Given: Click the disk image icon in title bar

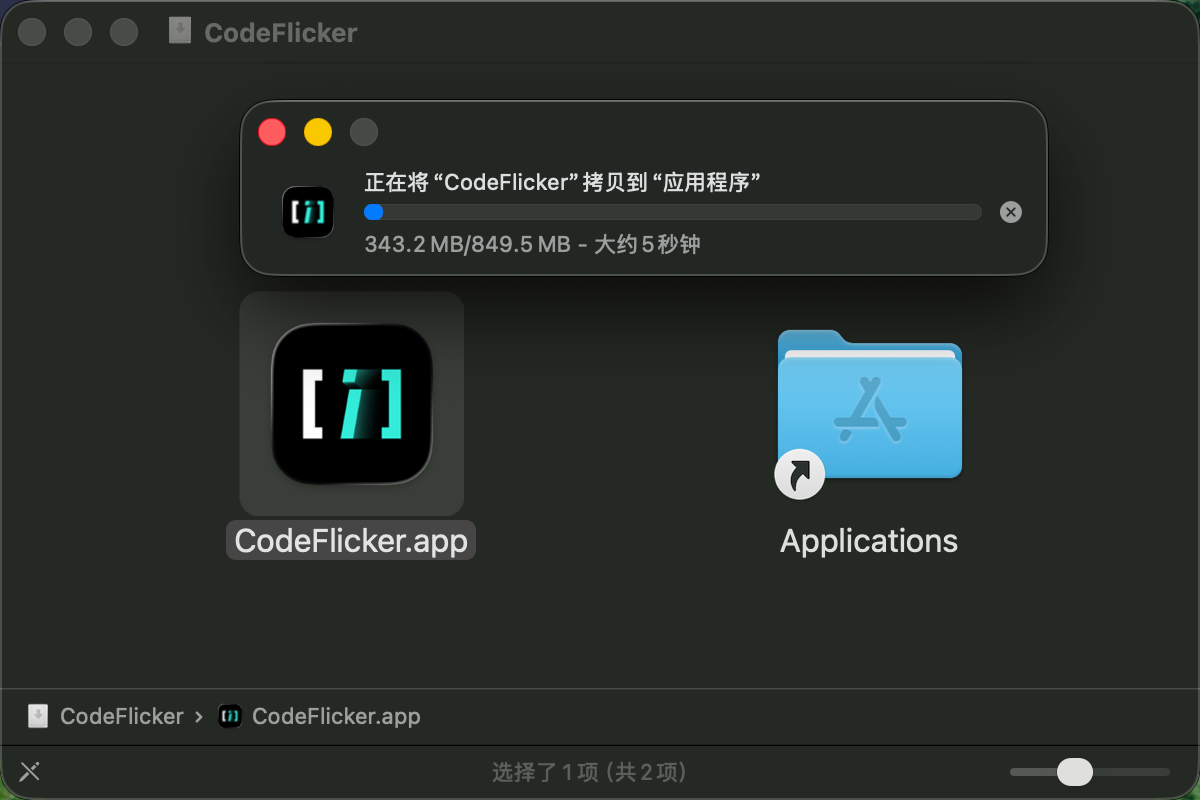Looking at the screenshot, I should (x=180, y=32).
